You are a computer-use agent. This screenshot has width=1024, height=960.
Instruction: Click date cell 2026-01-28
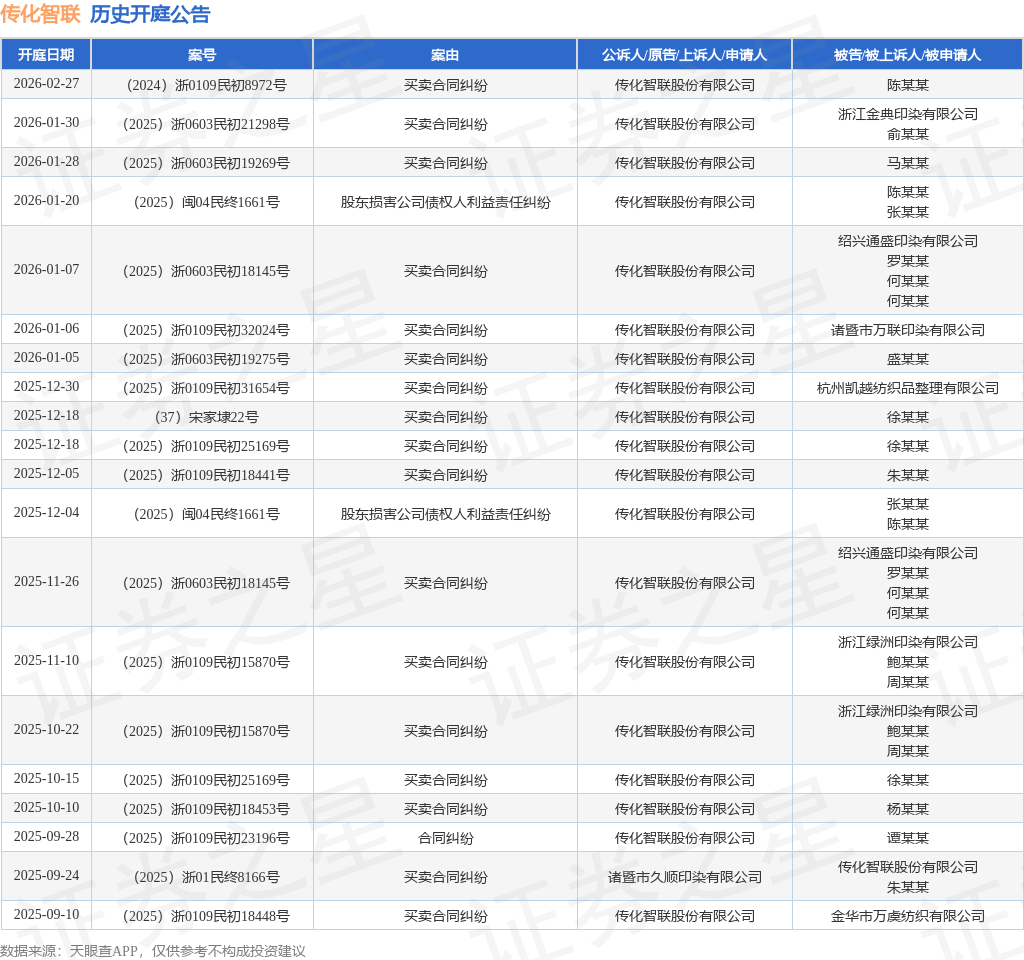(46, 161)
